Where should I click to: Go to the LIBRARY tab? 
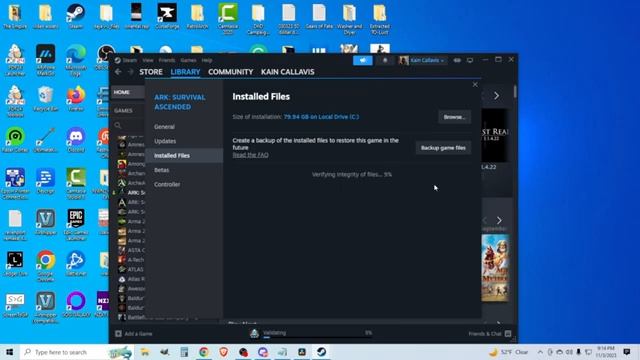185,72
